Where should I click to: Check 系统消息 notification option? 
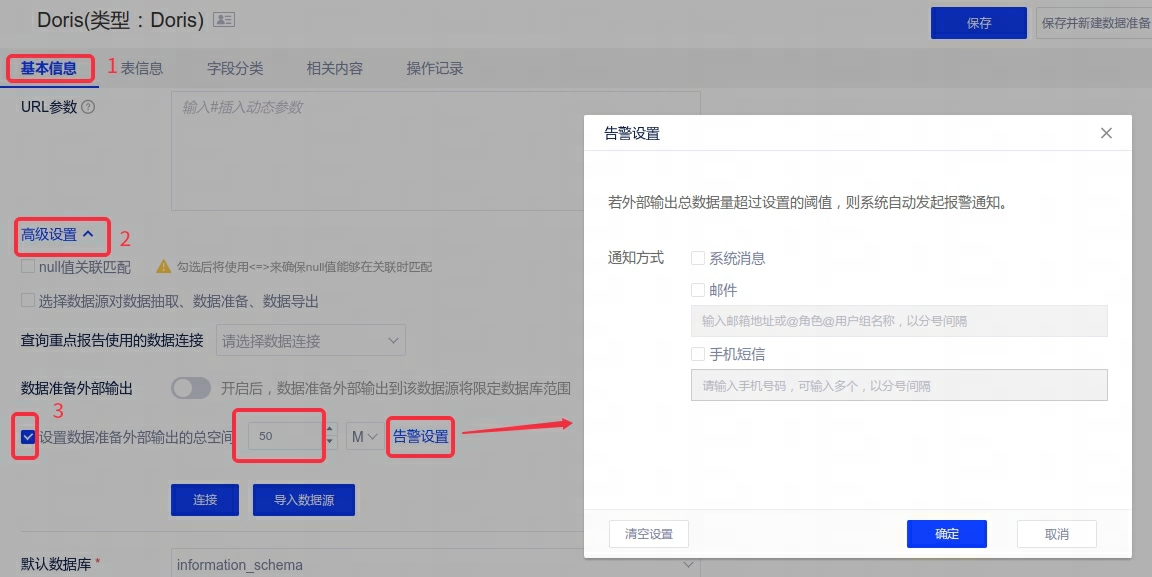pyautogui.click(x=698, y=258)
